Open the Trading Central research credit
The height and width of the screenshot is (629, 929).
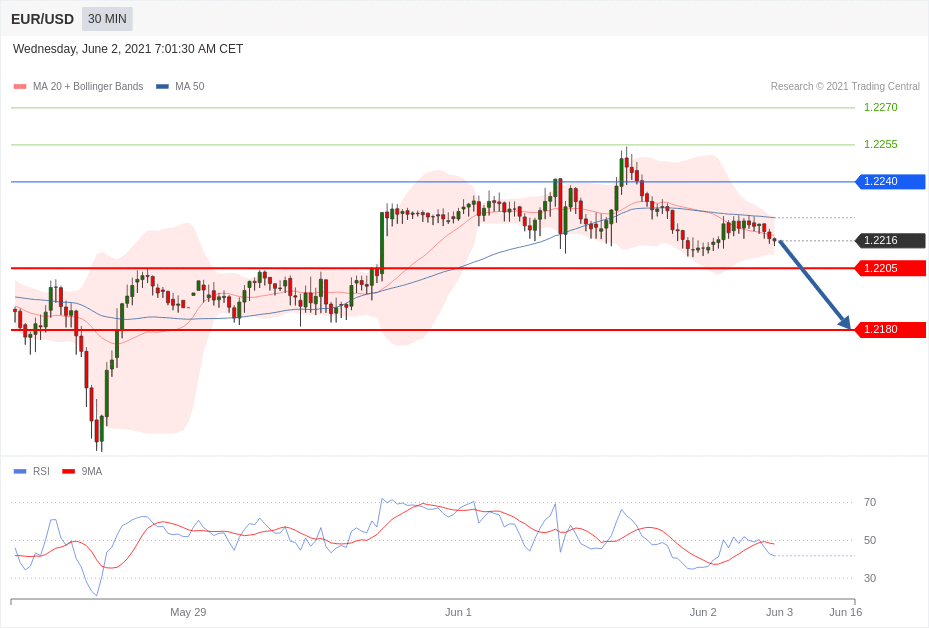coord(844,87)
